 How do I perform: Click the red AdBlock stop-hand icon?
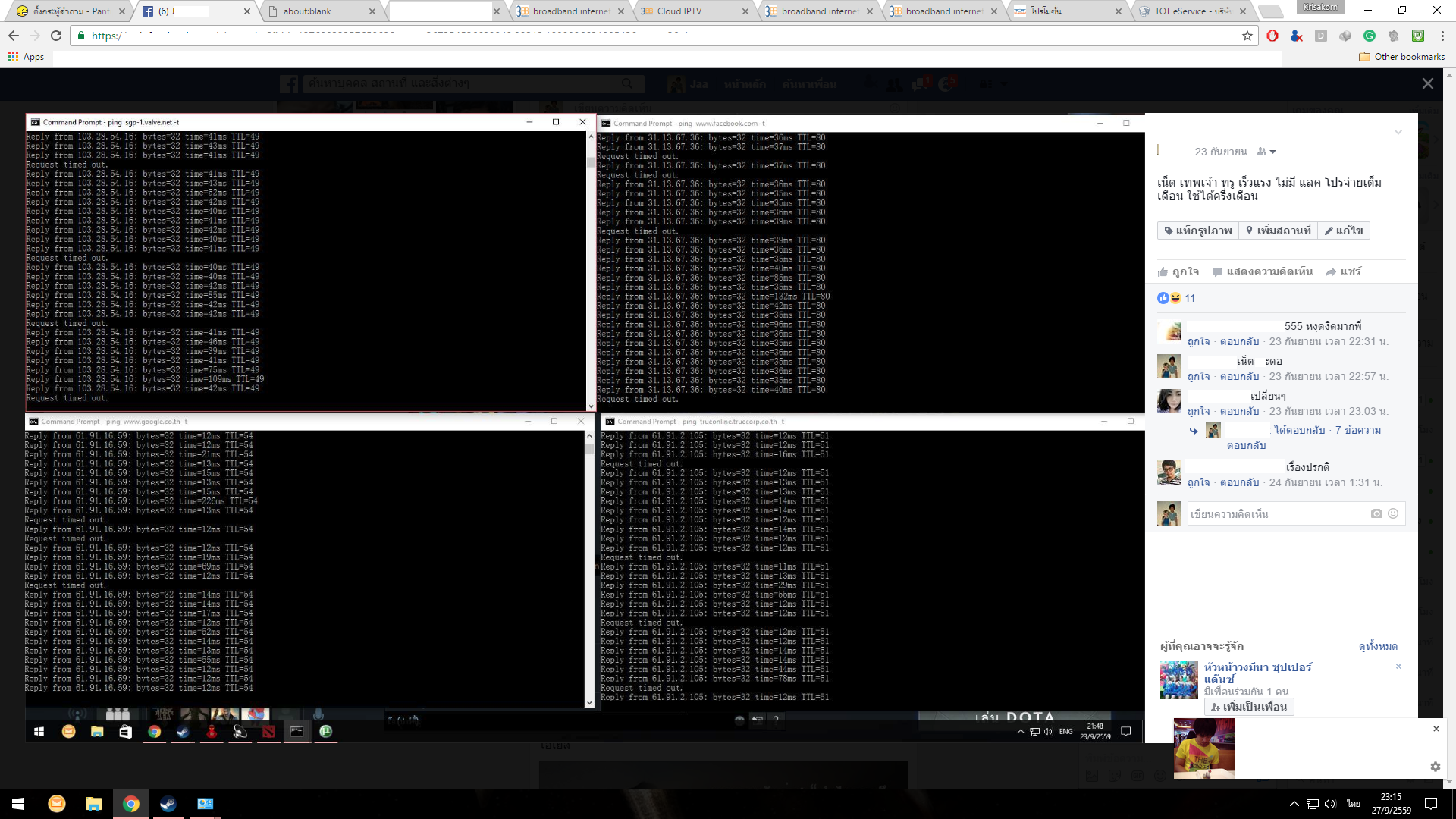[x=1272, y=36]
